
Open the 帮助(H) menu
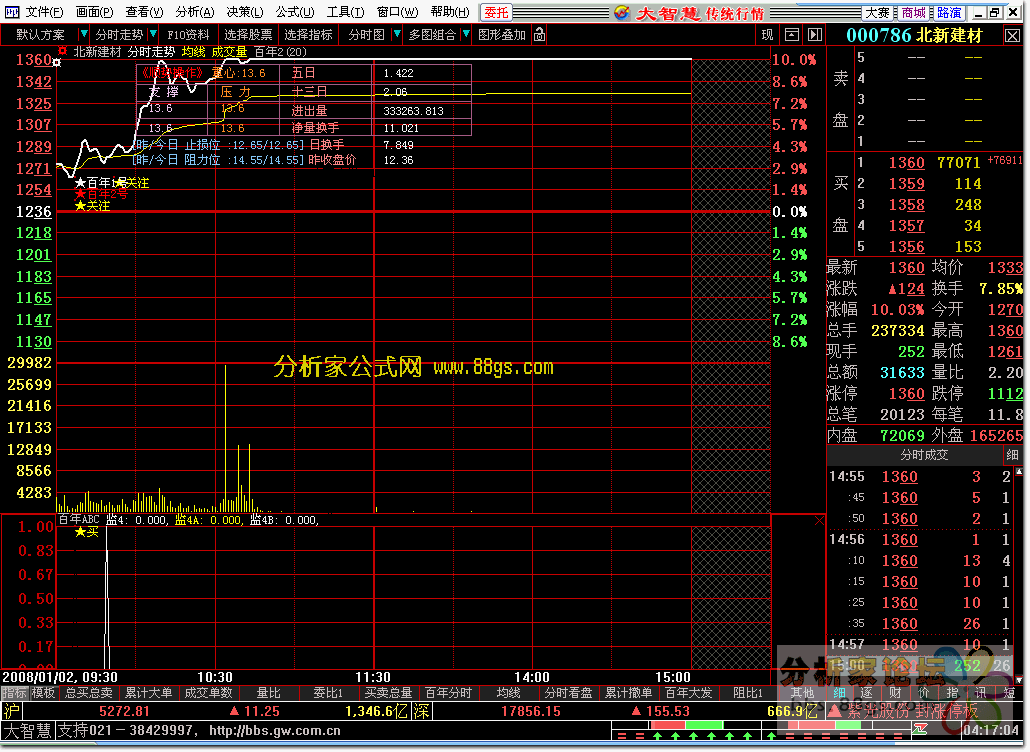tap(450, 12)
